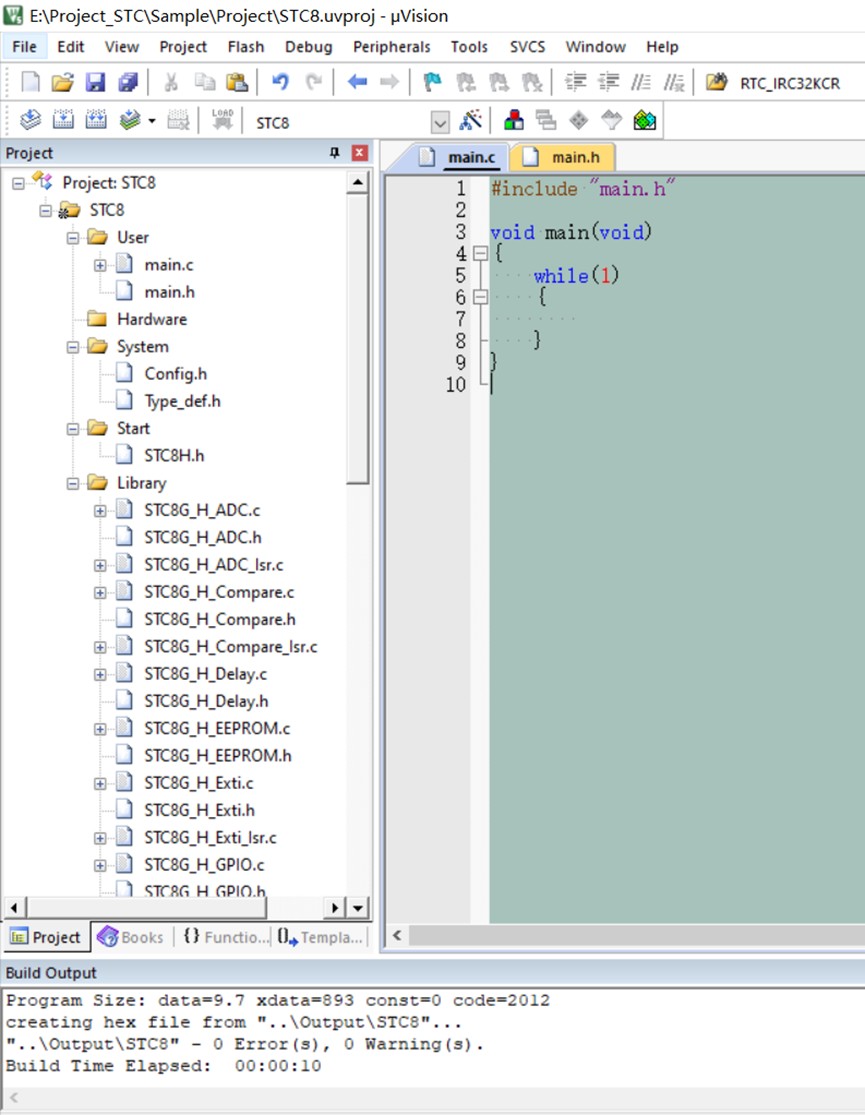Download to flash with the LOAD icon
The height and width of the screenshot is (1115, 865).
tap(223, 120)
